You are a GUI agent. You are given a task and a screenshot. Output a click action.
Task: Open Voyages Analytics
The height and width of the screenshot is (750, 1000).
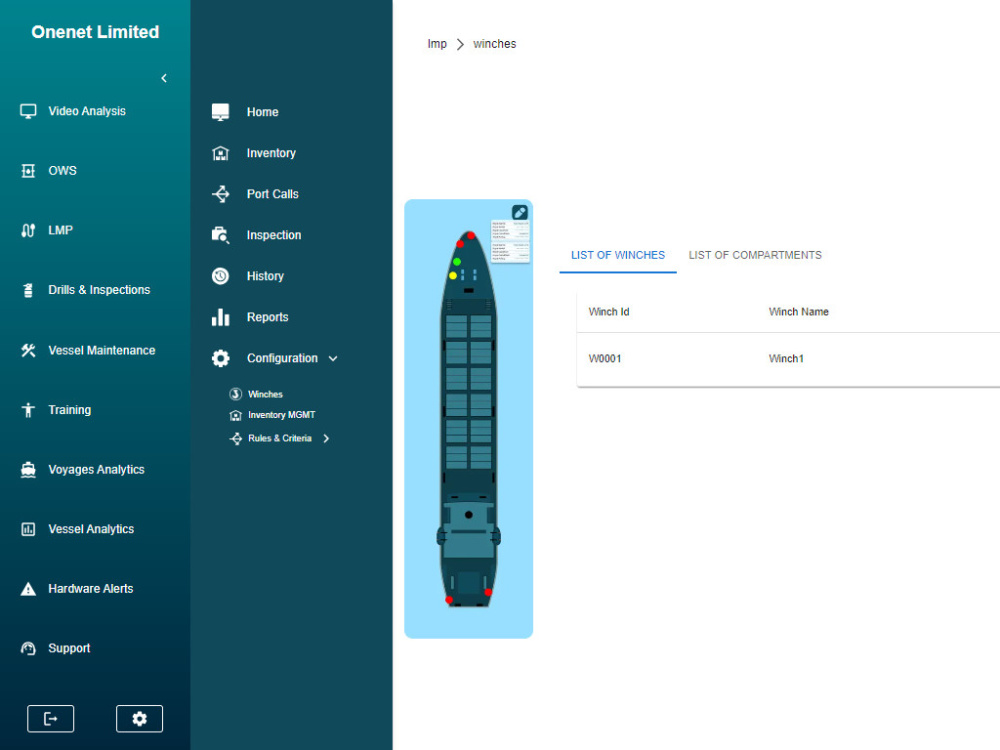tap(96, 470)
